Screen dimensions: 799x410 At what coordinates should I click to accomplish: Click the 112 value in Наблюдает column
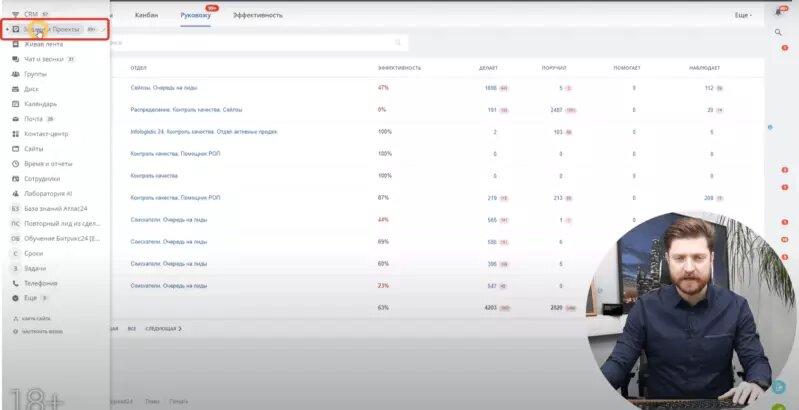[x=709, y=88]
